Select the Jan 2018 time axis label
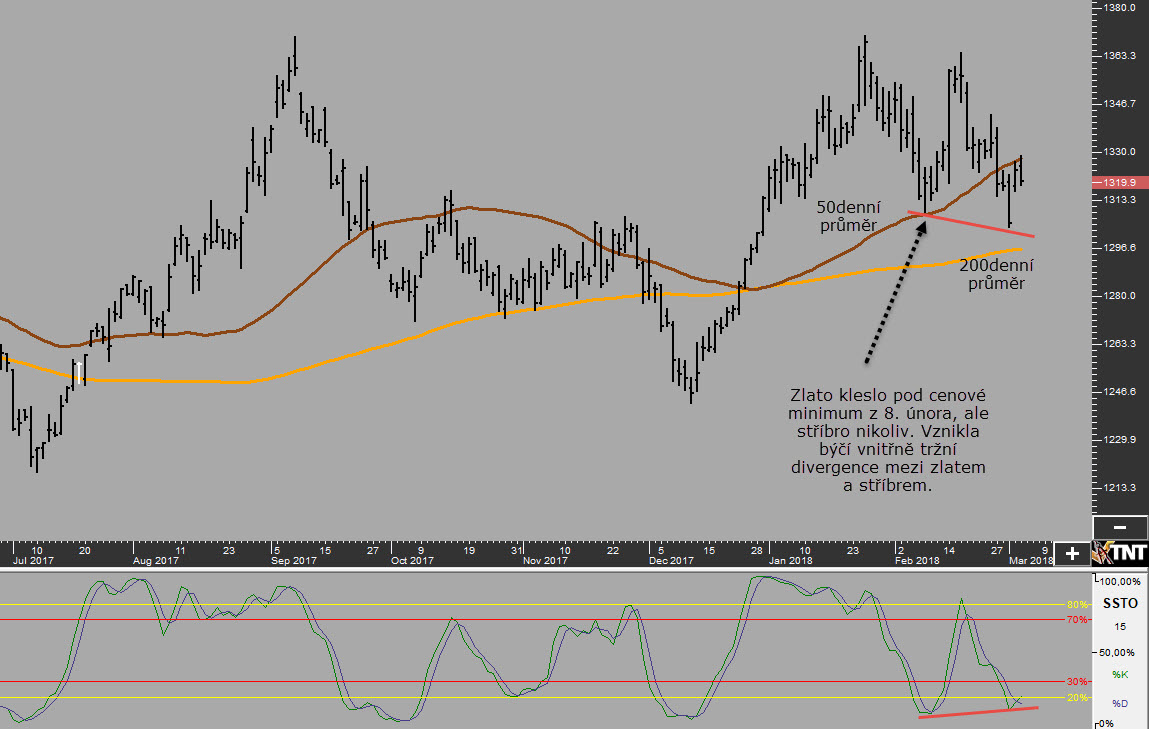Viewport: 1149px width, 729px height. [791, 560]
